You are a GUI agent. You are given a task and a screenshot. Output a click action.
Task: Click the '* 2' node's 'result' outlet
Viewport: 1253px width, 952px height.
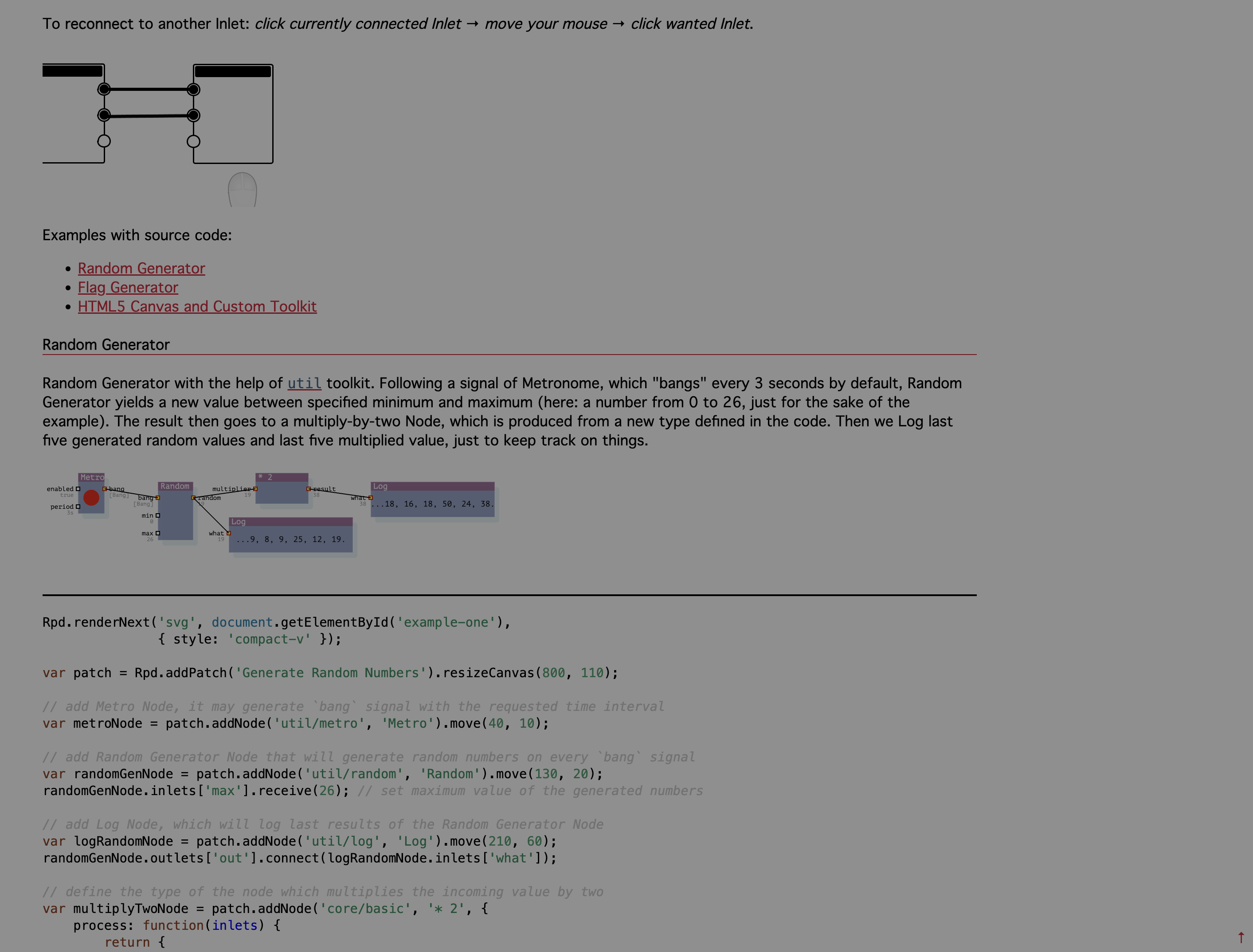(309, 488)
